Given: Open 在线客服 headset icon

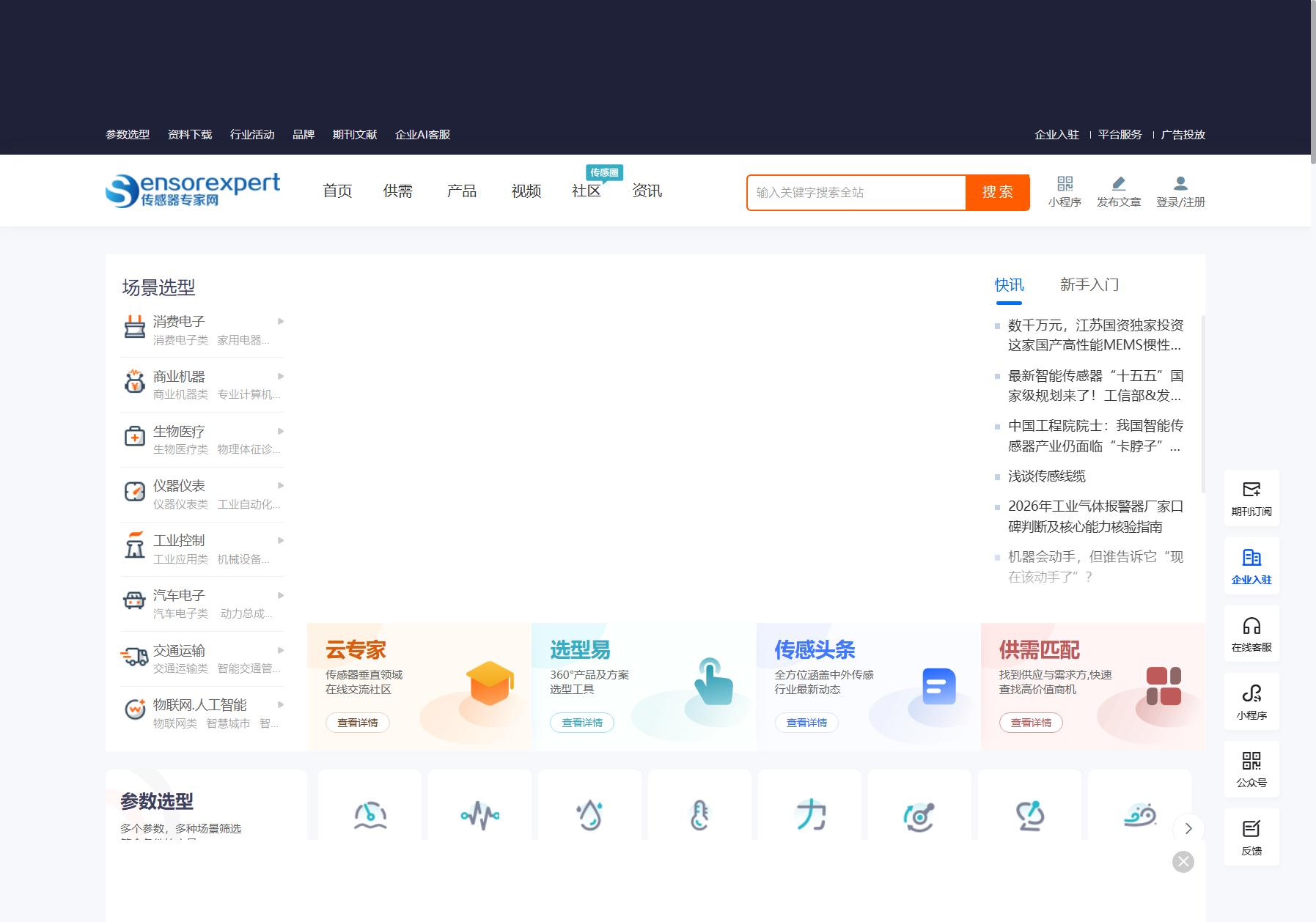Looking at the screenshot, I should (1251, 625).
